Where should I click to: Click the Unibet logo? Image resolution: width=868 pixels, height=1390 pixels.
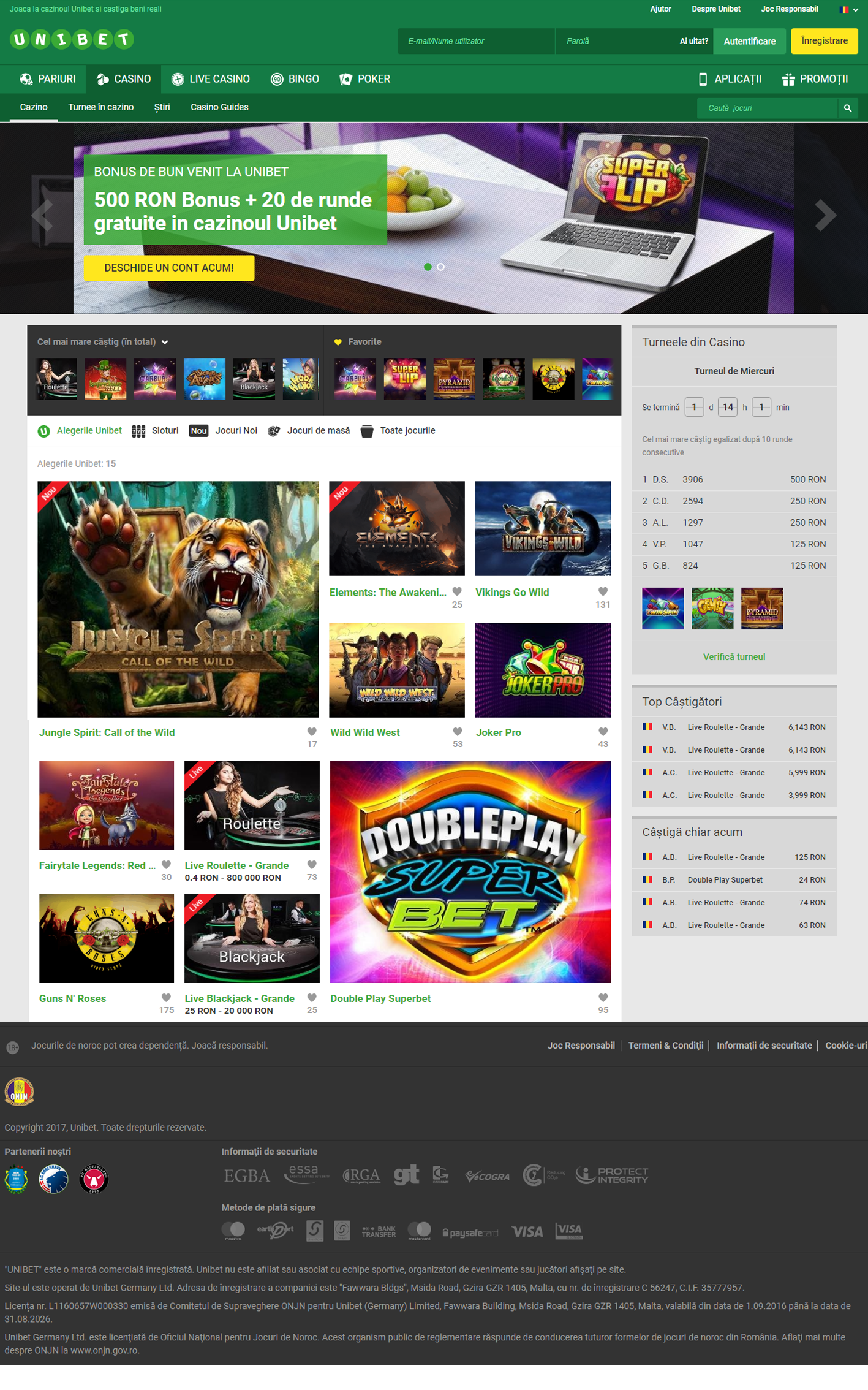point(72,40)
